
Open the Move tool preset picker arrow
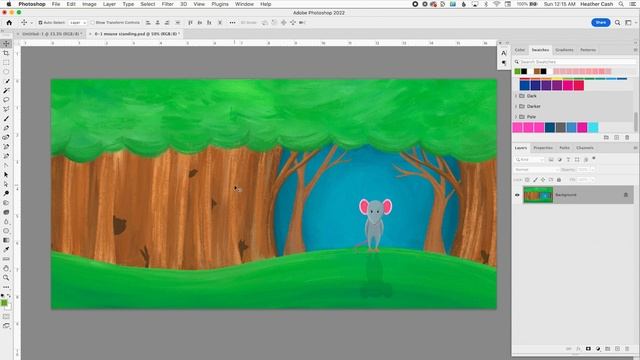(x=32, y=23)
